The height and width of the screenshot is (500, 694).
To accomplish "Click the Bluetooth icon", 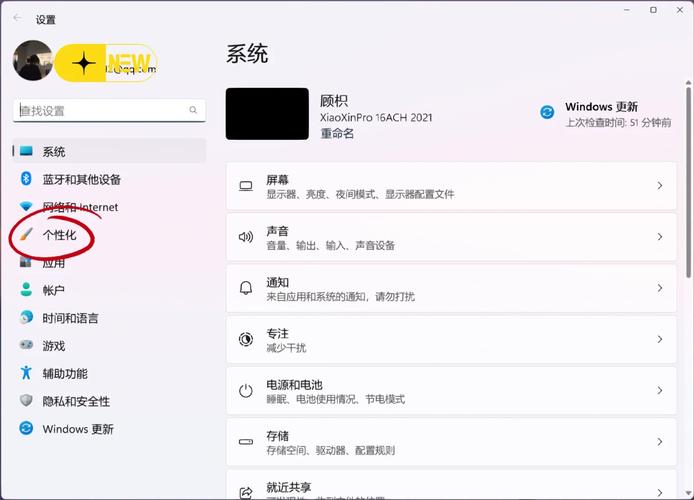I will click(x=26, y=179).
